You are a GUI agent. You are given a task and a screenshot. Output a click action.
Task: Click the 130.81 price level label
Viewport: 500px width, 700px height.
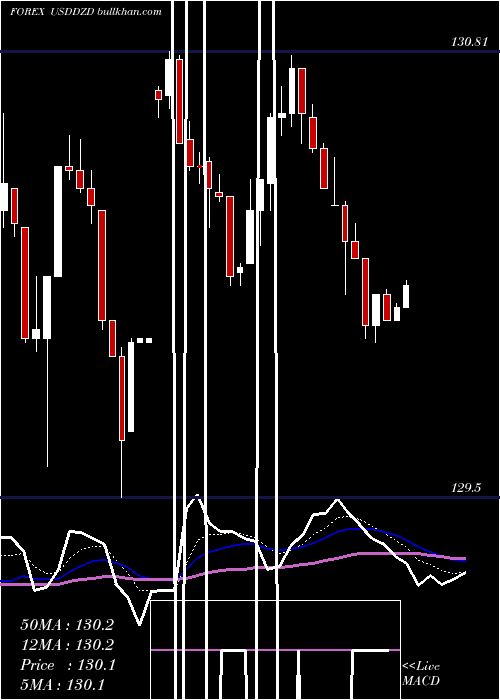tap(469, 42)
